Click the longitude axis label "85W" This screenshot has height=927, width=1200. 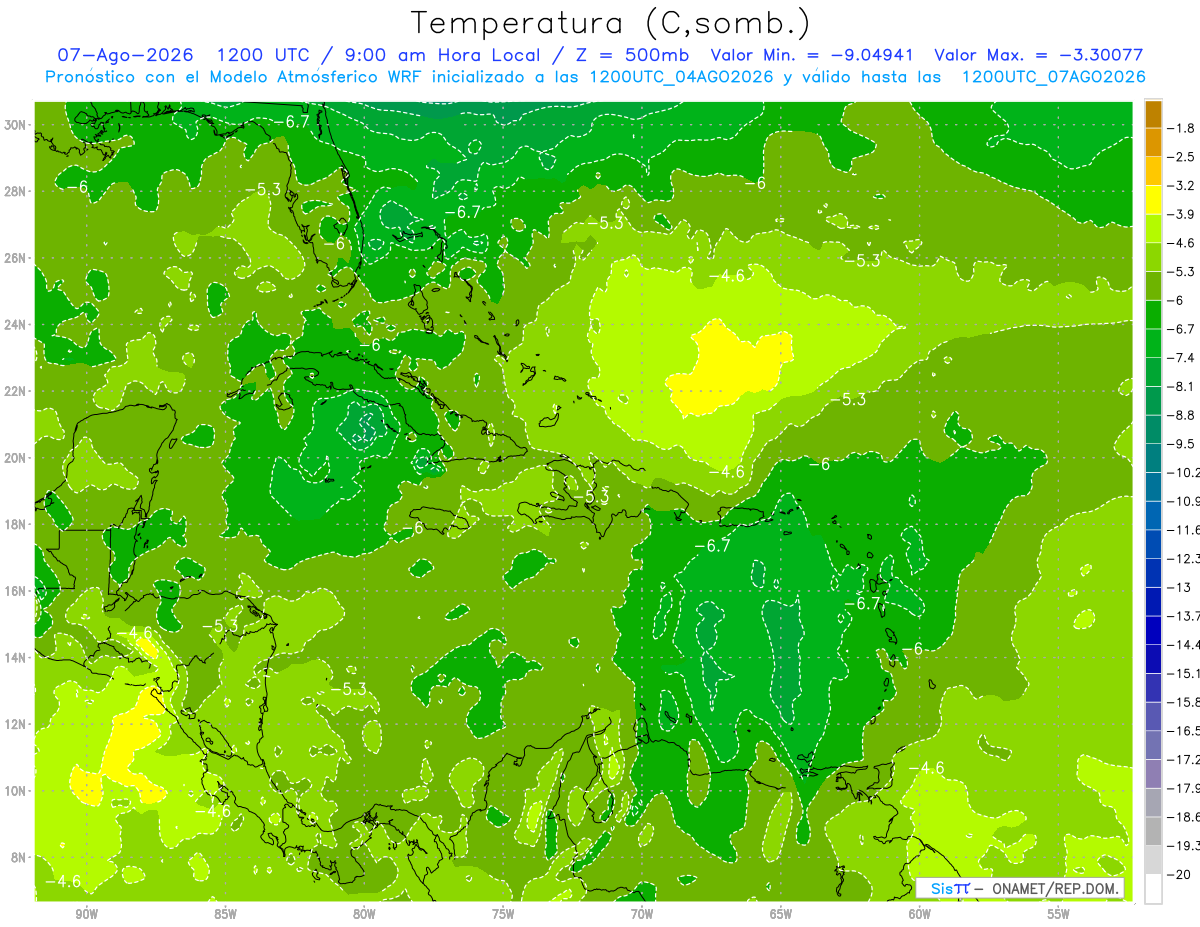(225, 914)
